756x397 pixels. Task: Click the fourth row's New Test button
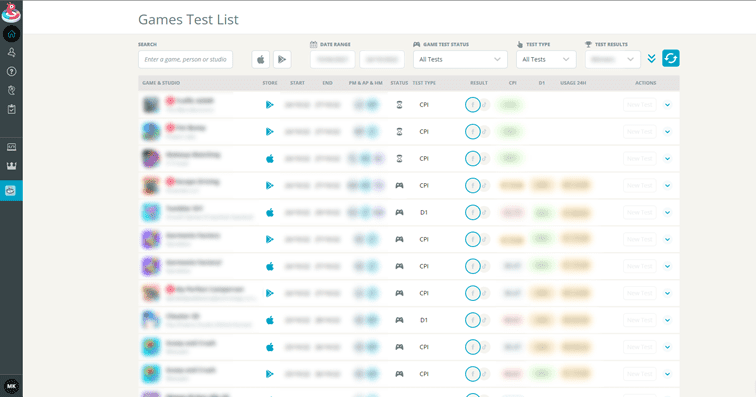[640, 186]
